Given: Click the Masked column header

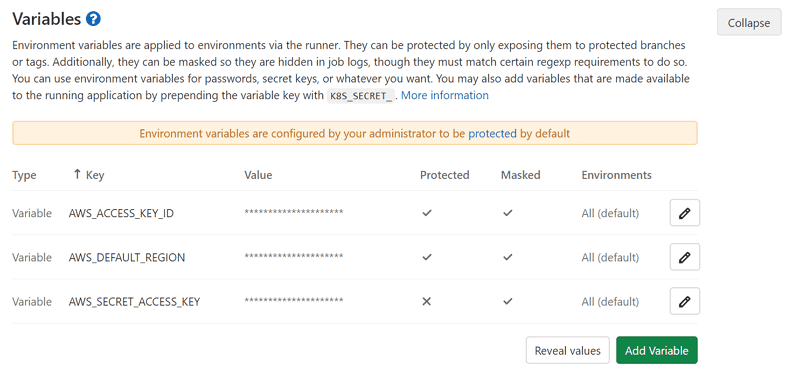Looking at the screenshot, I should coord(520,175).
